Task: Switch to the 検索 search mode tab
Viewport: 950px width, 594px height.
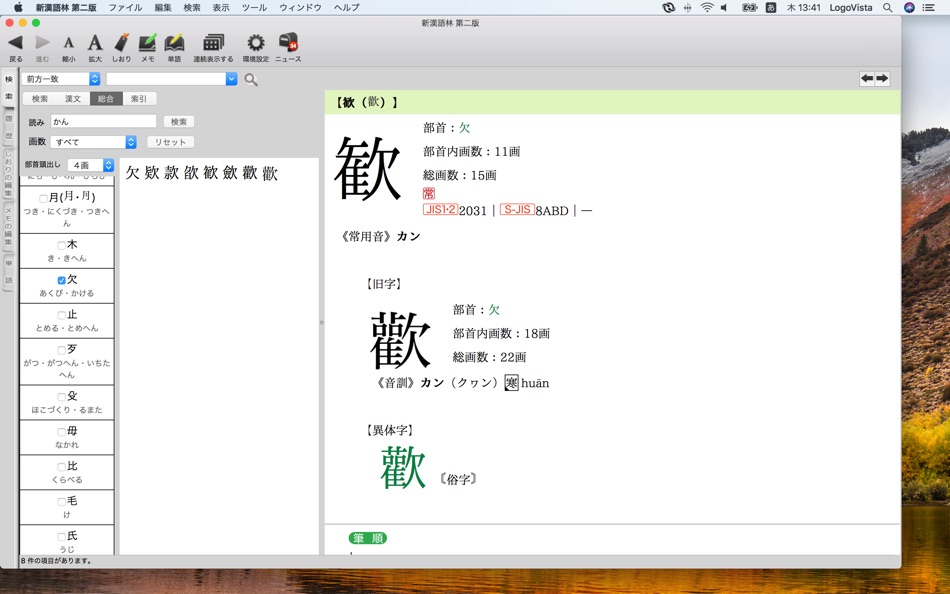Action: click(x=40, y=99)
